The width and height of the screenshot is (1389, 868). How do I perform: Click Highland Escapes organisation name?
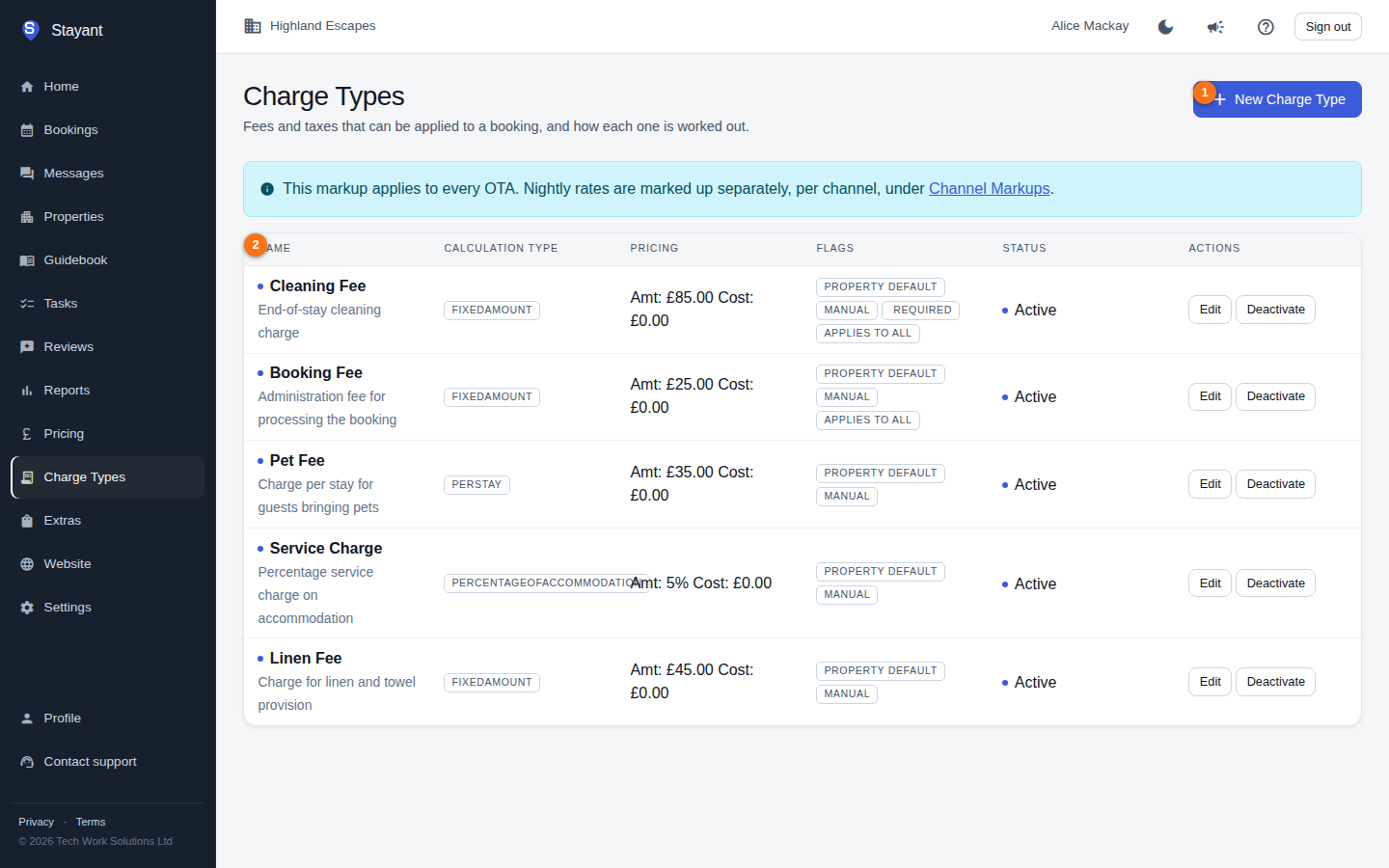(x=322, y=26)
